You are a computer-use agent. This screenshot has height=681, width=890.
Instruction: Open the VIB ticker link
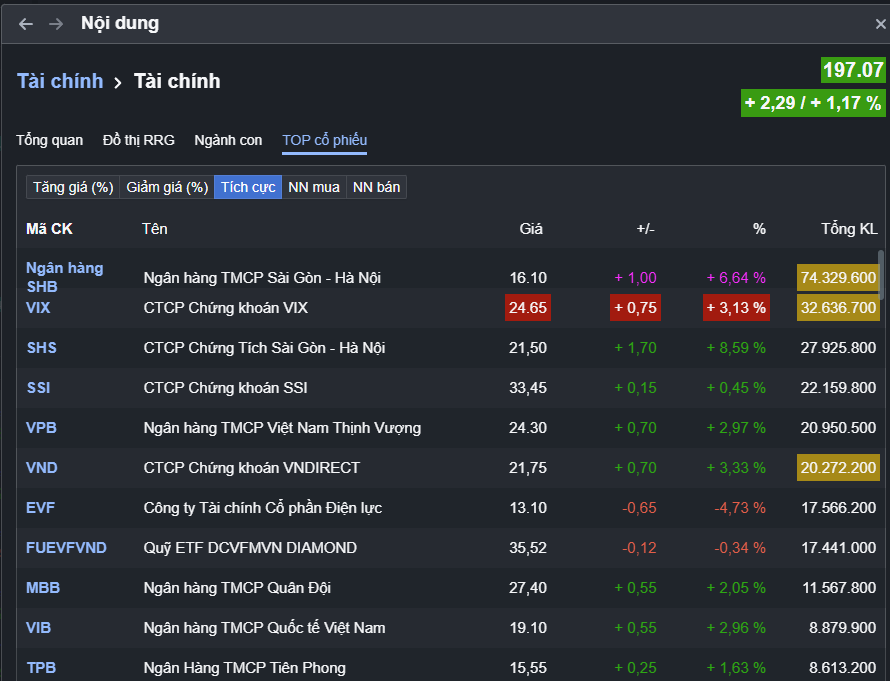[x=39, y=628]
